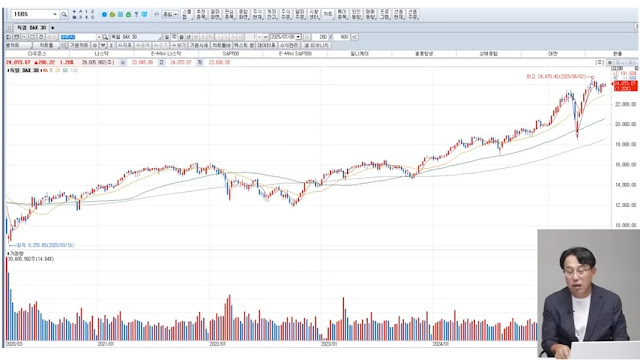Select the daily (일) period toggle
This screenshot has height=360, width=640.
click(167, 37)
